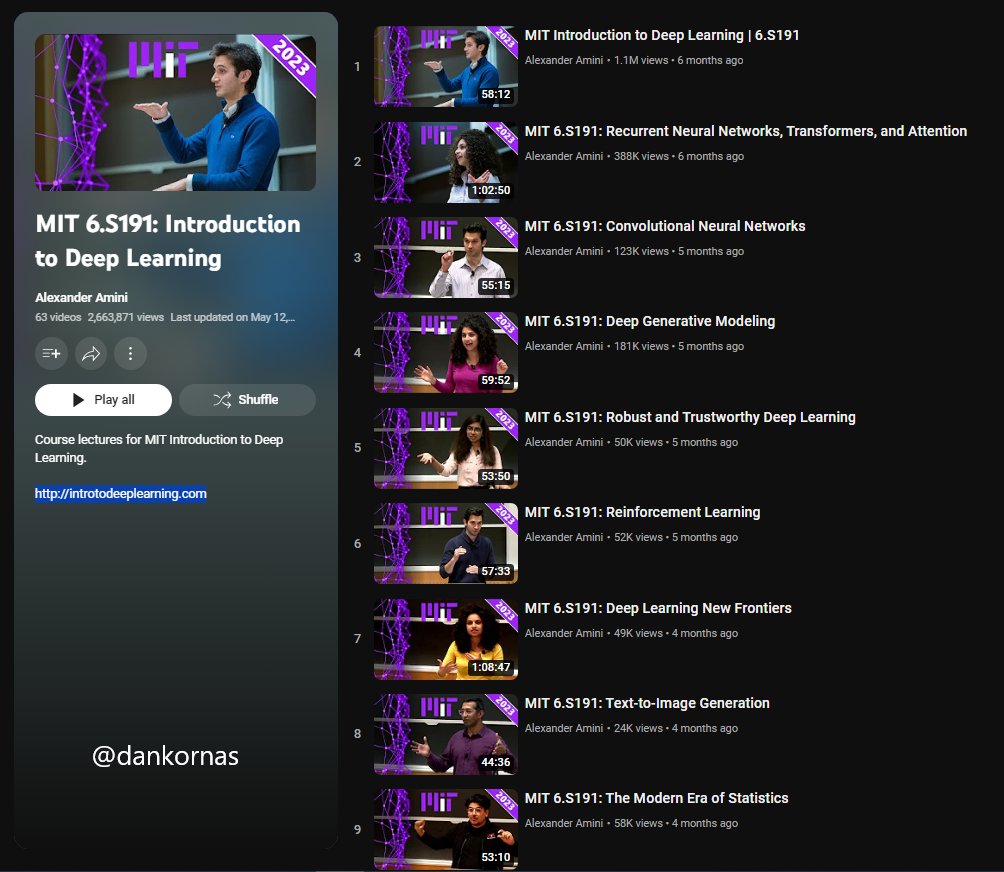Open thumbnail of video with 44:36 duration
This screenshot has height=872, width=1004.
446,734
